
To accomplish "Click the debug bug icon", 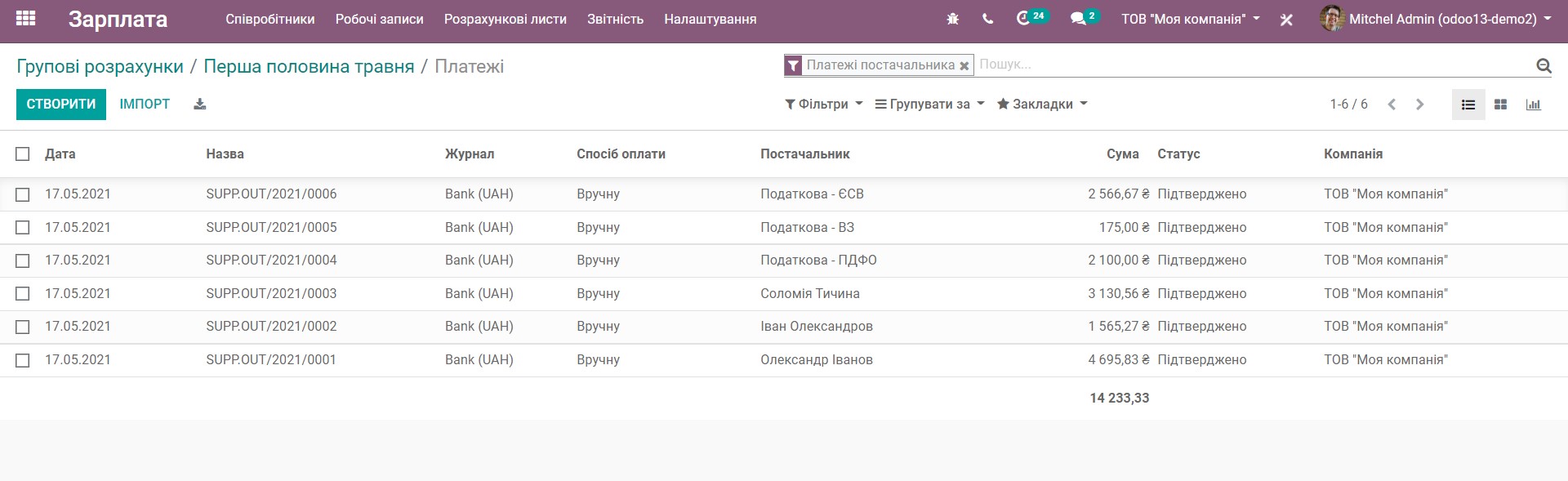I will pyautogui.click(x=952, y=19).
